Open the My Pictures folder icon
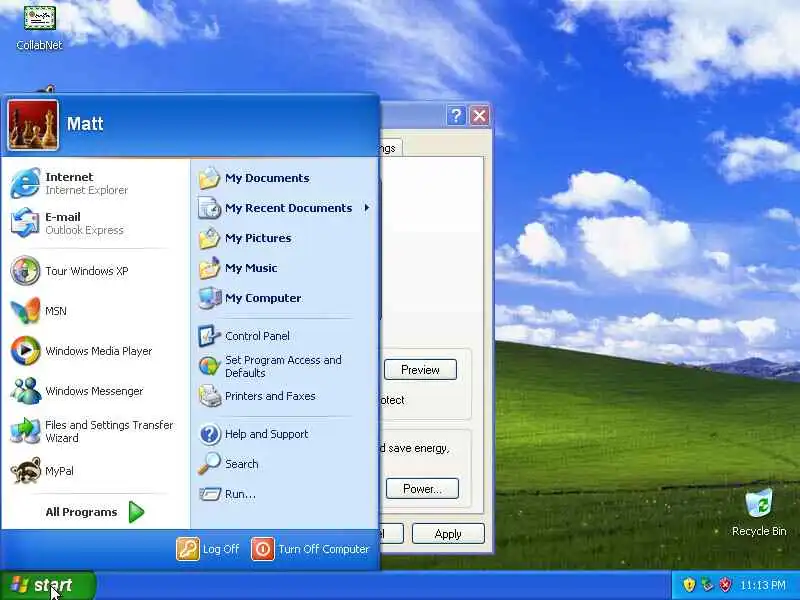Image resolution: width=800 pixels, height=600 pixels. pos(209,238)
